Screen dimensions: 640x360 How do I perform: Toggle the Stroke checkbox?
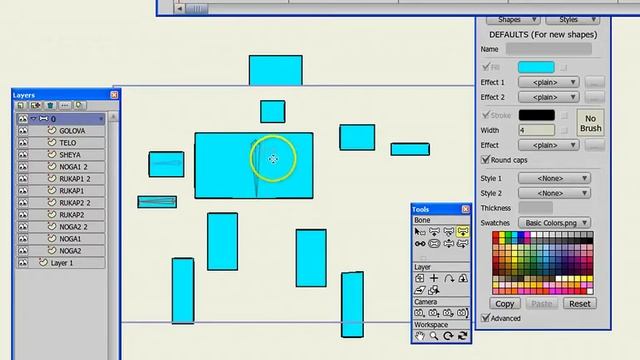(x=486, y=115)
